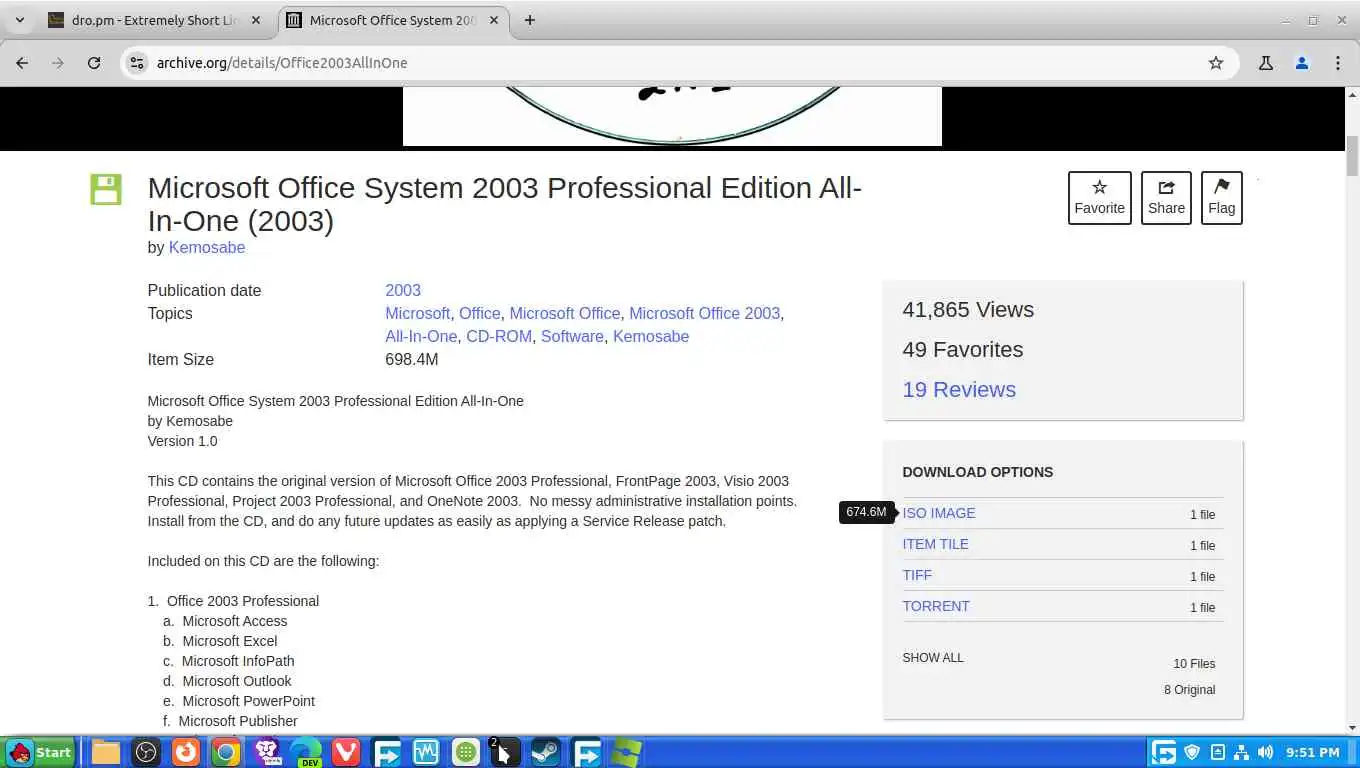Open Chrome Labs flask icon
Viewport: 1360px width, 768px height.
pos(1266,62)
